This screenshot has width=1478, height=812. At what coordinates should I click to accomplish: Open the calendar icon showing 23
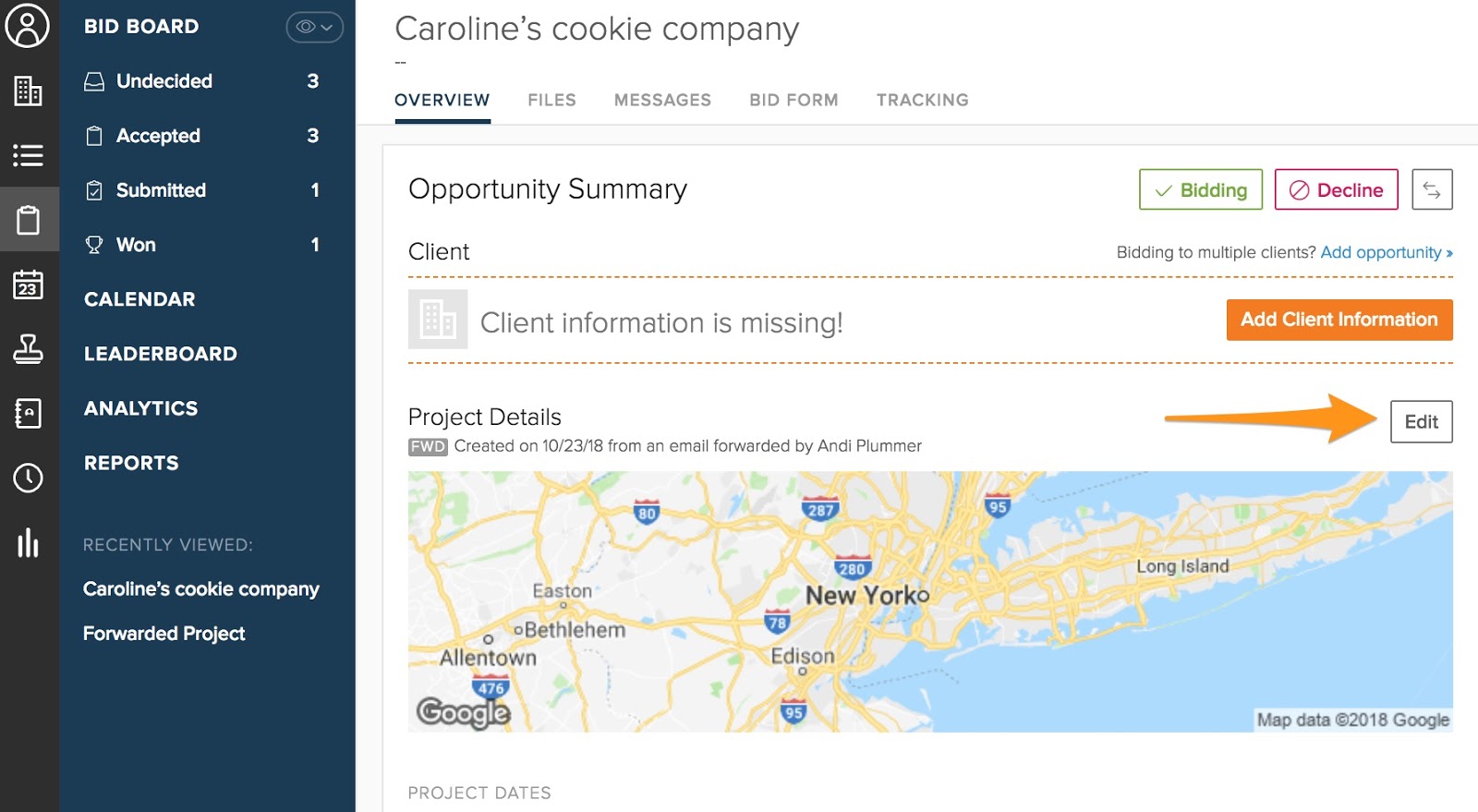click(x=28, y=285)
